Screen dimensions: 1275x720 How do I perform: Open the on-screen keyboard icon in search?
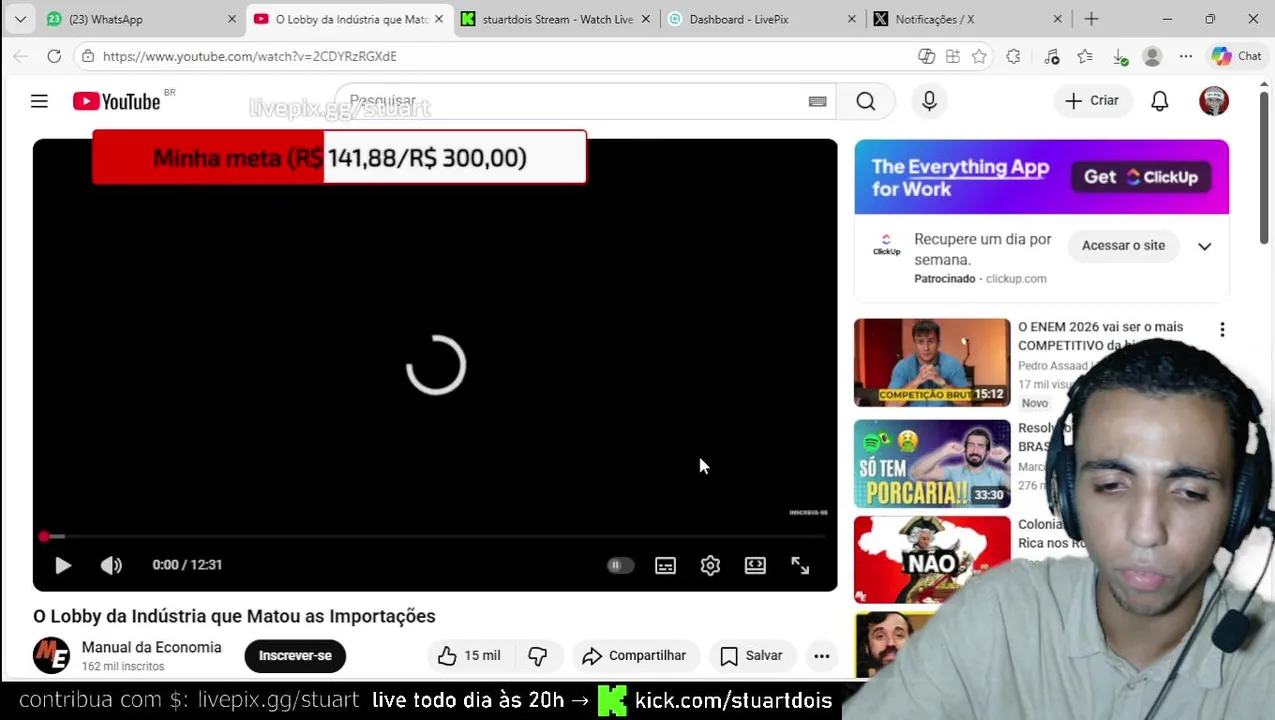(x=817, y=101)
